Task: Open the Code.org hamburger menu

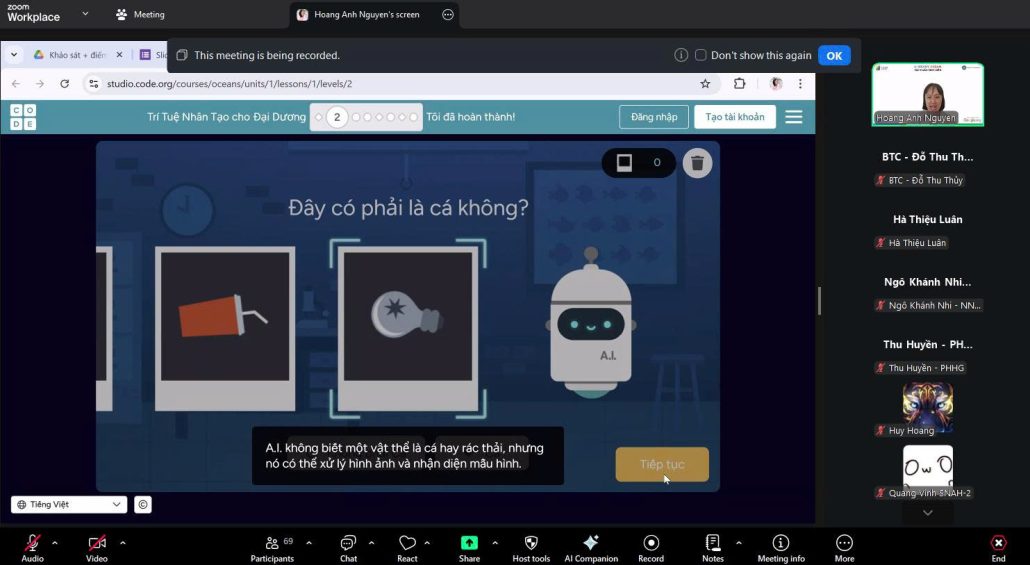Action: click(x=794, y=117)
